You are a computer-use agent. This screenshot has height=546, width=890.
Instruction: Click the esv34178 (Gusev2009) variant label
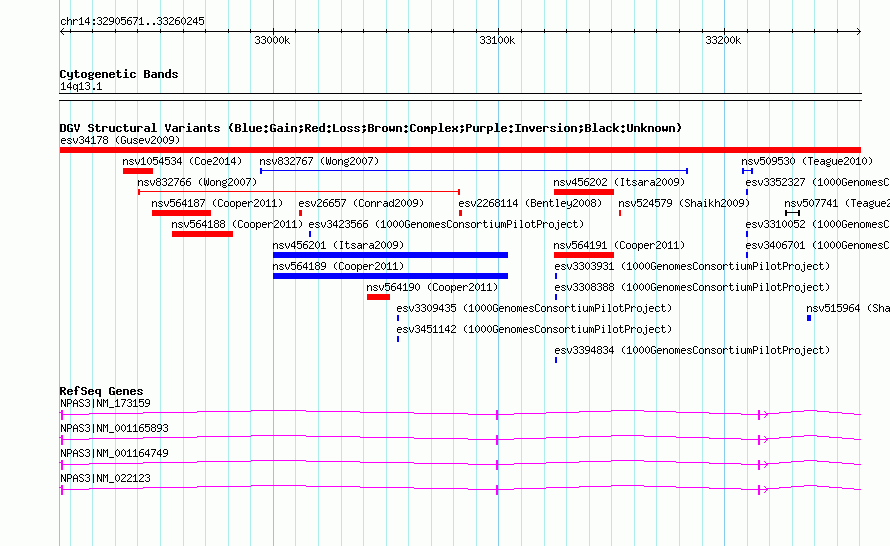point(120,140)
